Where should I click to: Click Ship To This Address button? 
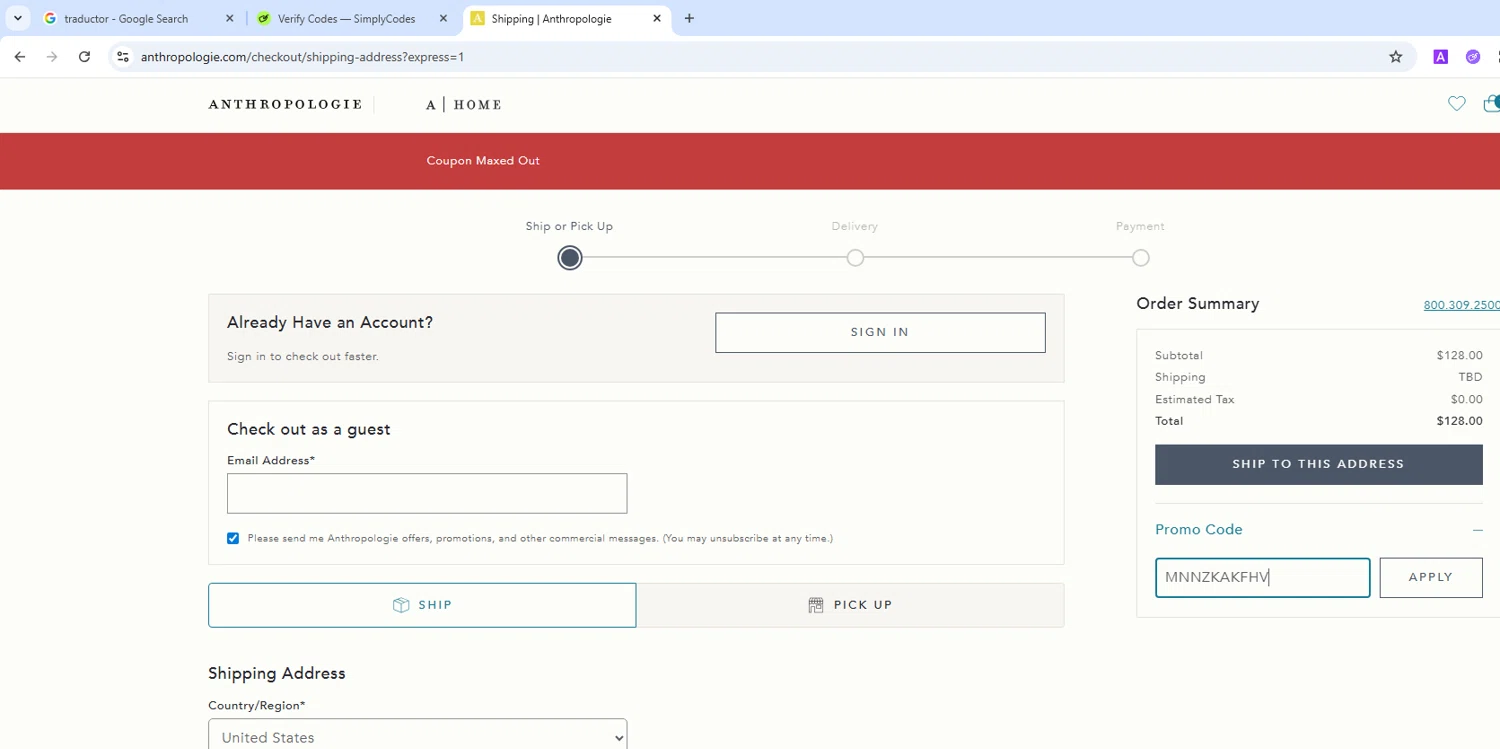tap(1318, 464)
